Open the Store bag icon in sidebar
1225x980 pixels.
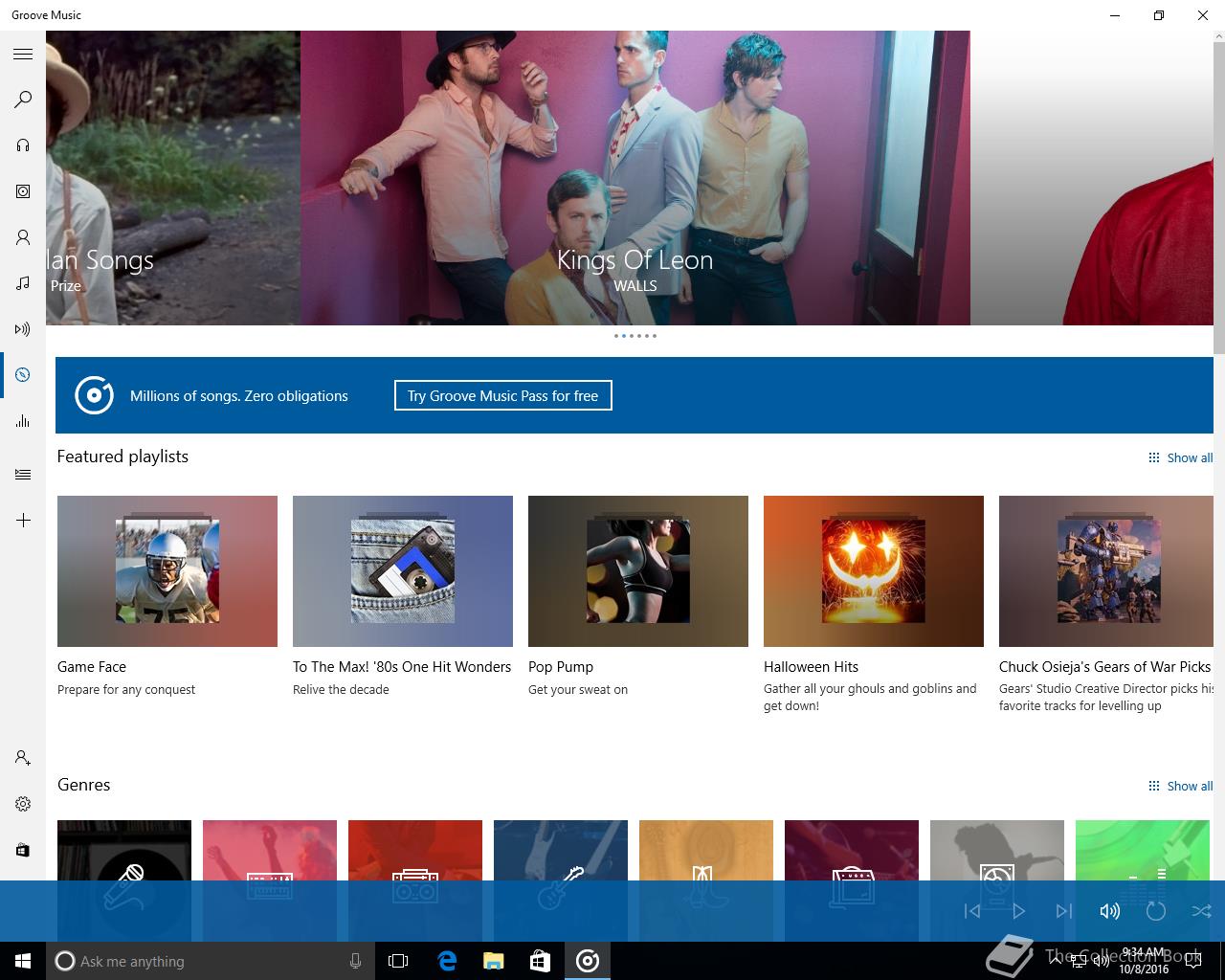(x=23, y=850)
